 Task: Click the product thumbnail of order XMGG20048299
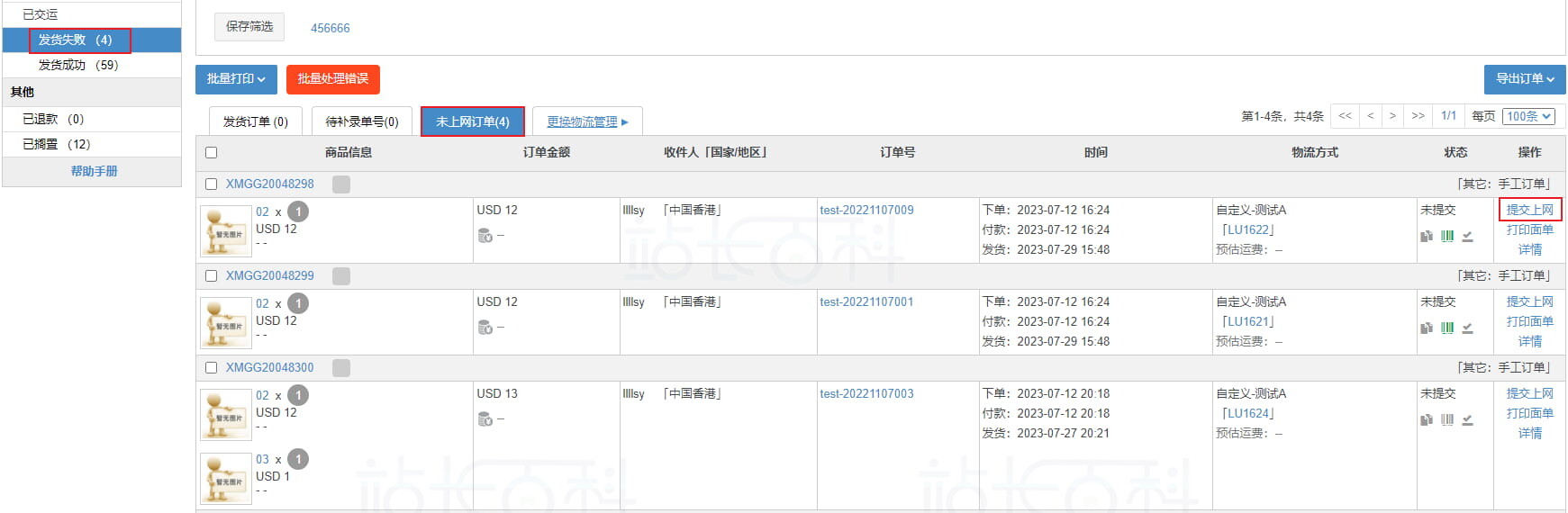(x=225, y=323)
